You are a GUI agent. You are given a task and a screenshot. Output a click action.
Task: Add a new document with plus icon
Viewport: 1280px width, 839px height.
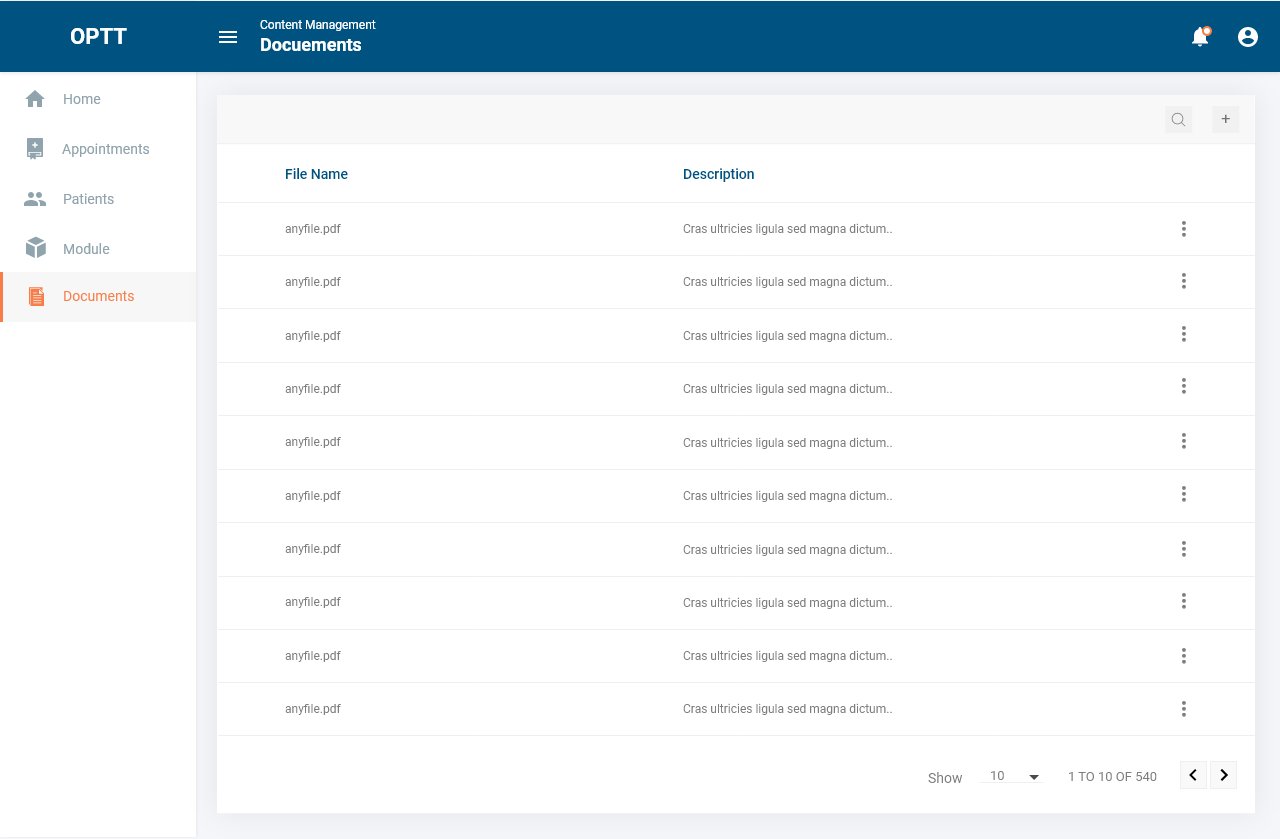1225,120
